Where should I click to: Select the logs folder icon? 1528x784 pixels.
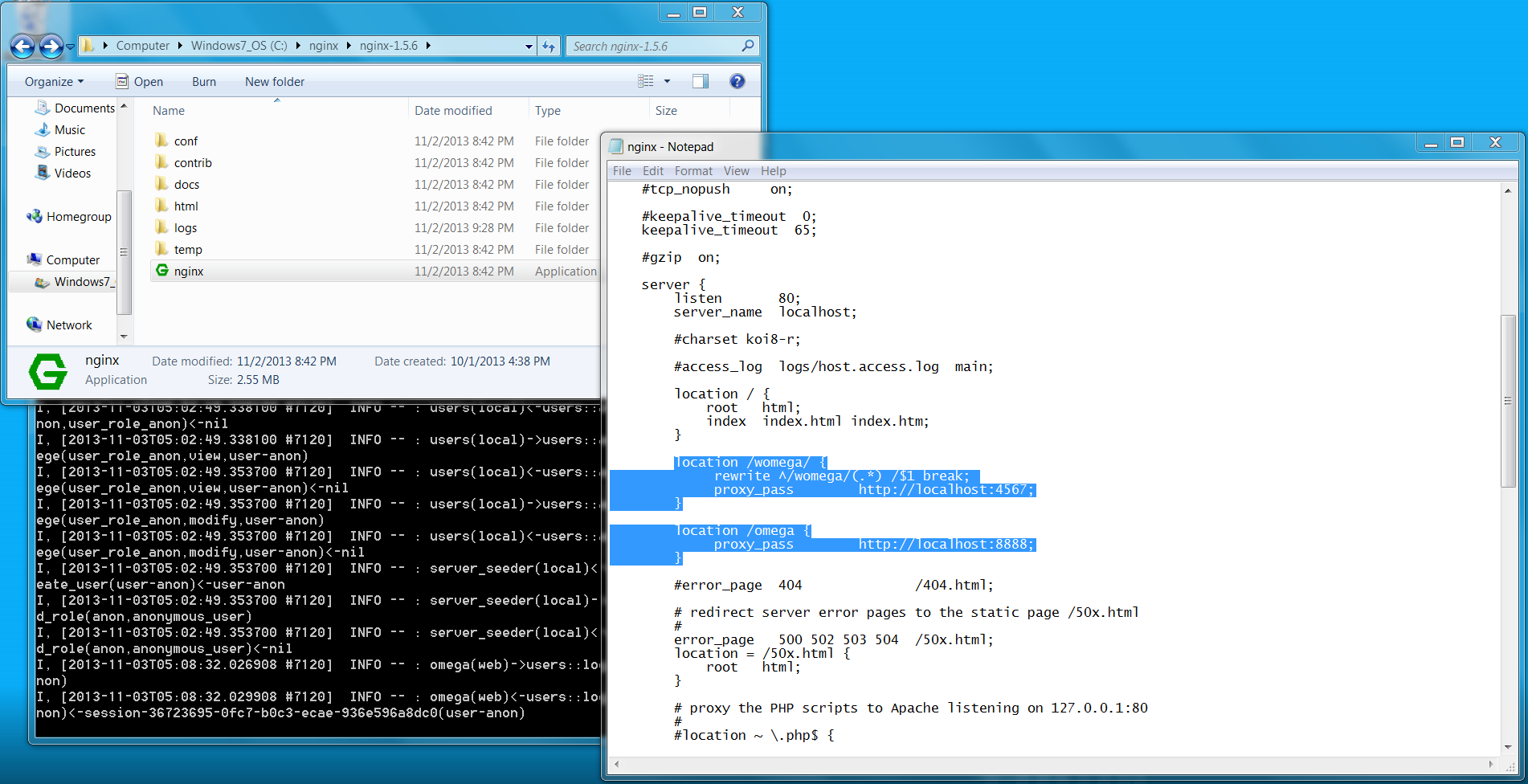tap(161, 227)
